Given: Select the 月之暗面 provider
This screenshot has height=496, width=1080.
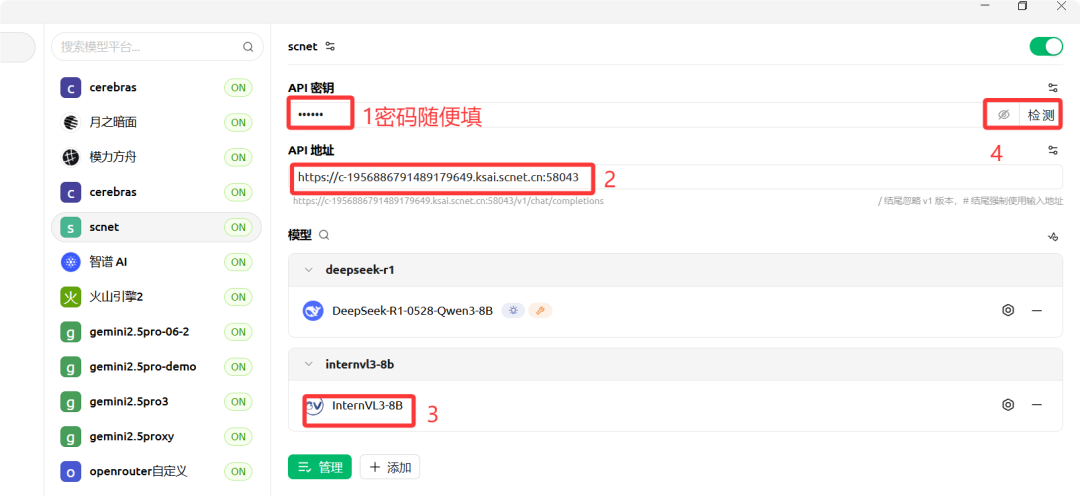Looking at the screenshot, I should (156, 122).
